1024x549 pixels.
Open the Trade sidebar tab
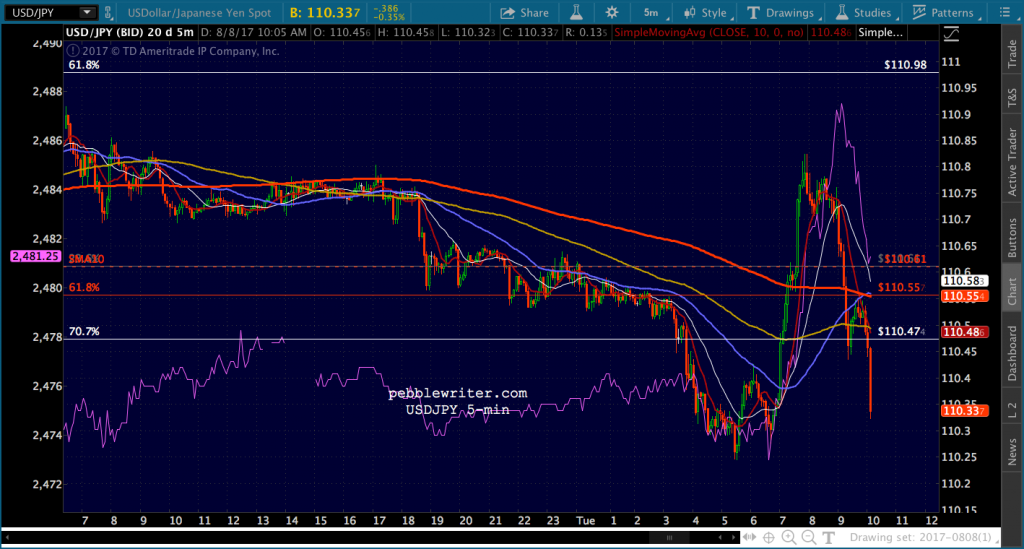tap(1012, 54)
